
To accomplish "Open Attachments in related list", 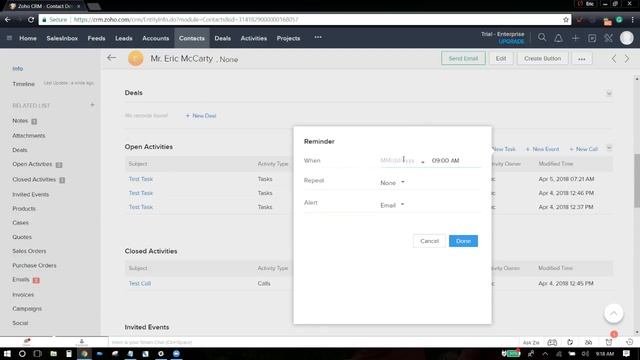I will point(29,136).
